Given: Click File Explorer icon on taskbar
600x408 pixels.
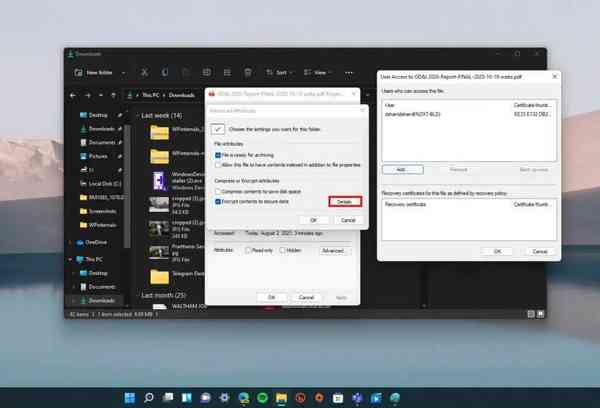Looking at the screenshot, I should point(281,398).
